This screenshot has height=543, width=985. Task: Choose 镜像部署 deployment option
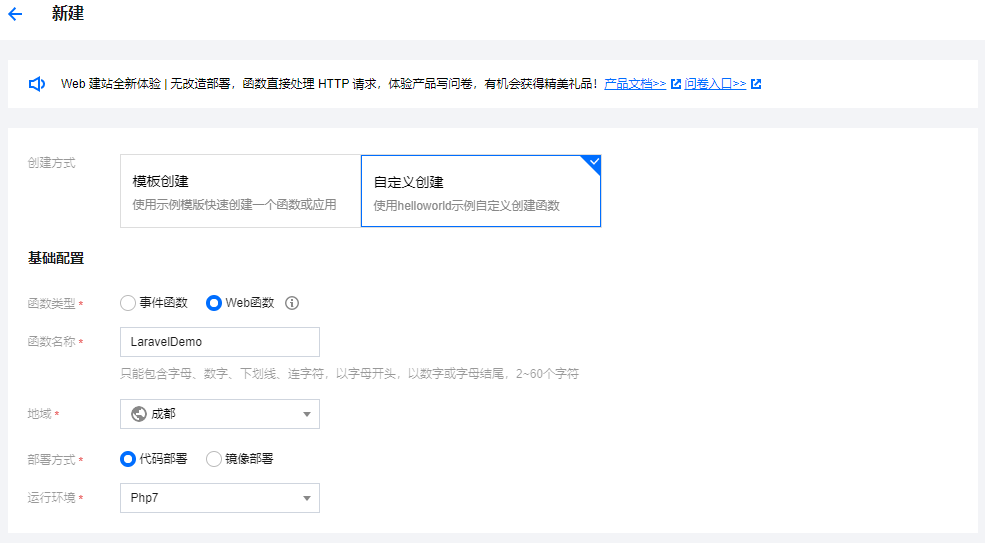click(214, 459)
